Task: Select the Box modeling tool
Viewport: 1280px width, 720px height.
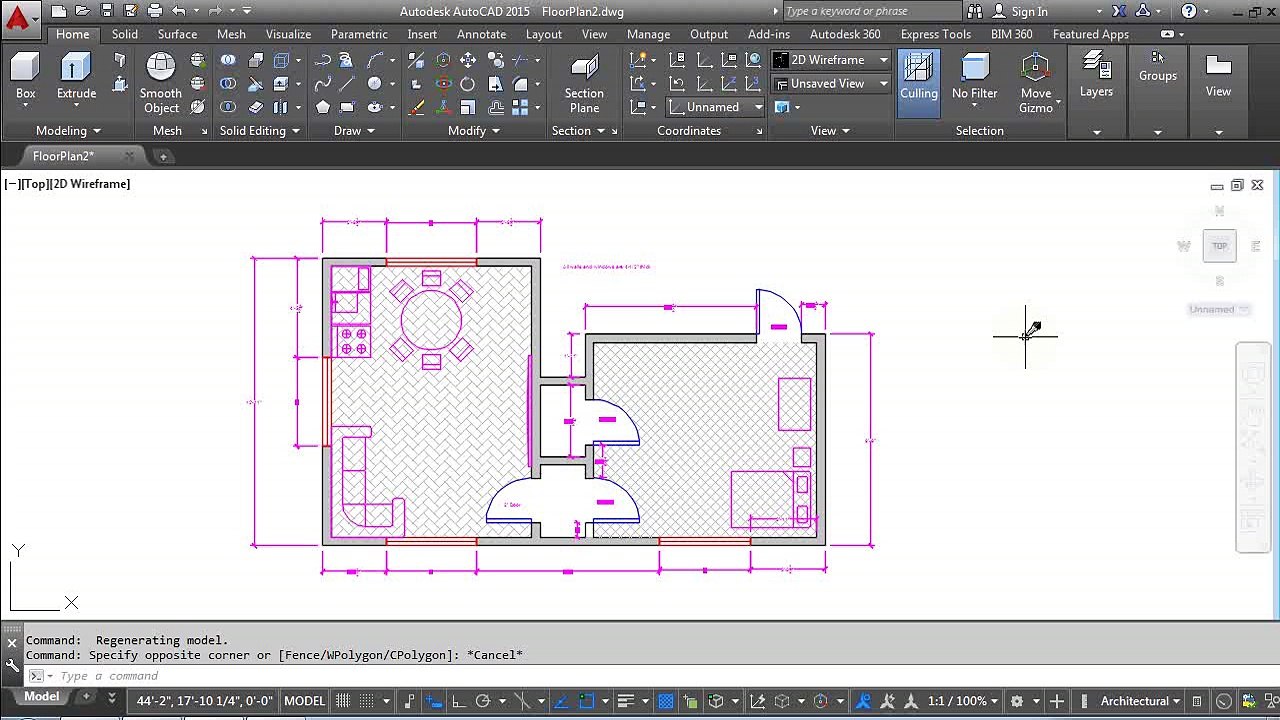Action: pos(25,77)
